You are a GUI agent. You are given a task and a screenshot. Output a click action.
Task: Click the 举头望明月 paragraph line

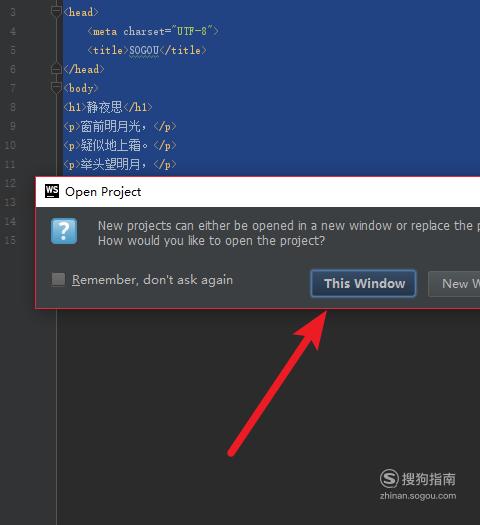pyautogui.click(x=119, y=164)
